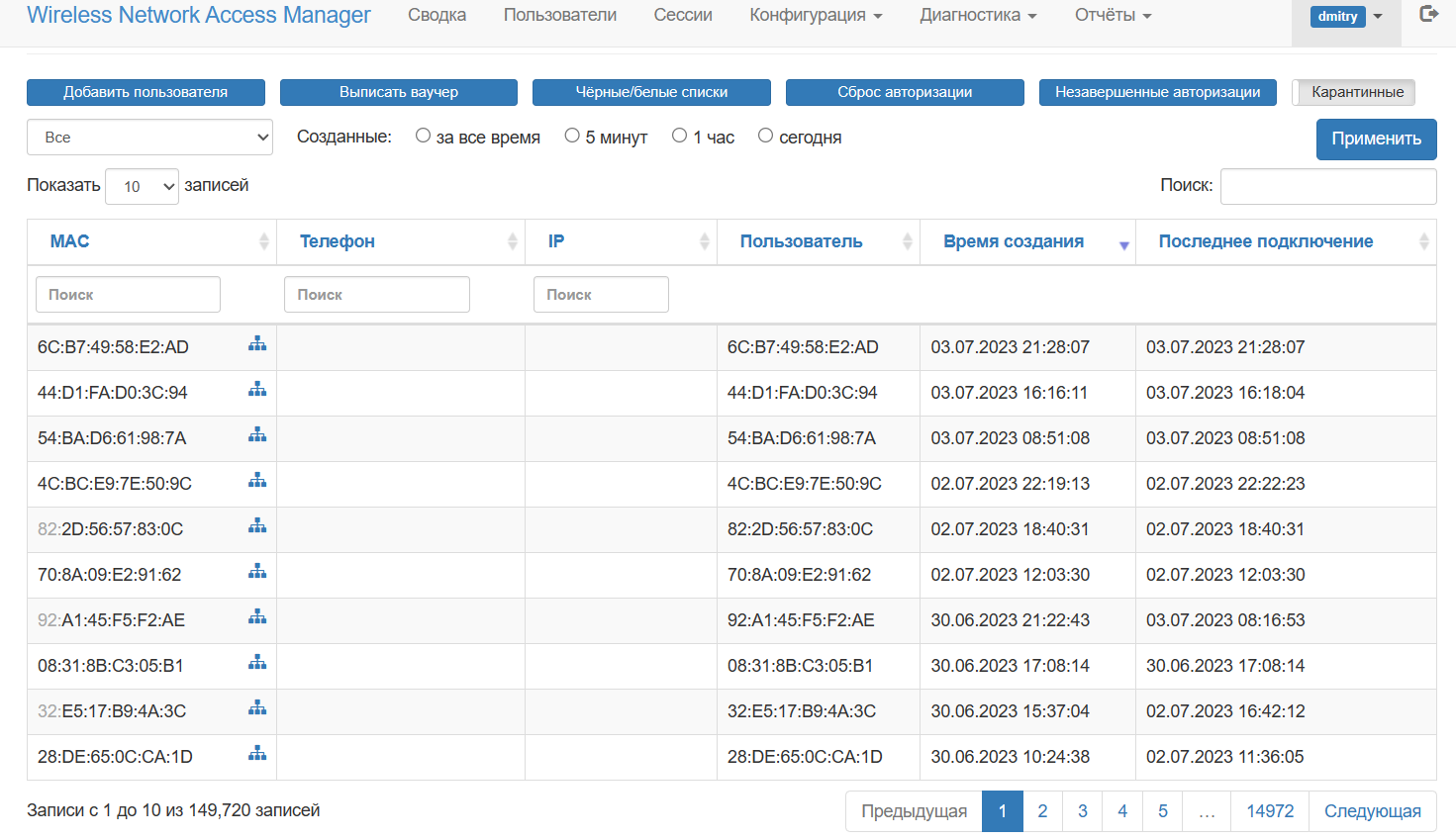Focus the main Поиск search field
The height and width of the screenshot is (840, 1456).
[x=1328, y=186]
